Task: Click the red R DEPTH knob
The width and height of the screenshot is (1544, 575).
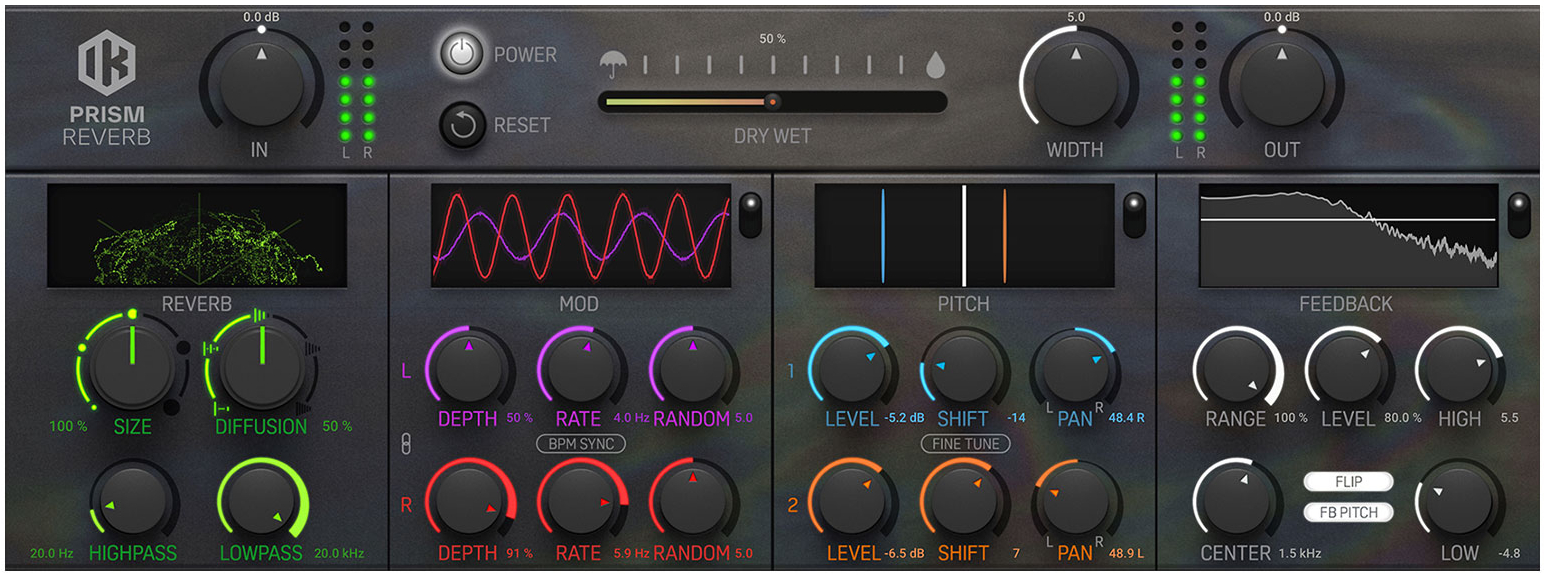Action: [x=468, y=501]
